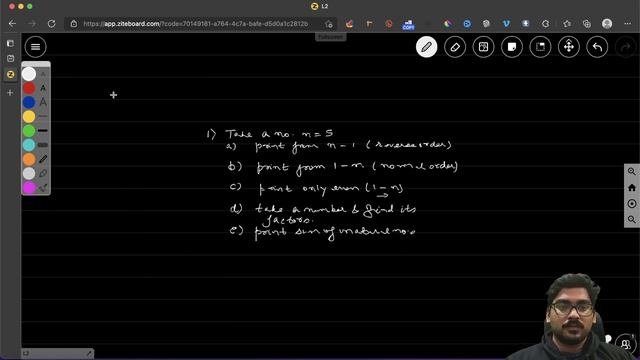This screenshot has width=640, height=360.
Task: Pick the pen stroke style
Action: [43, 159]
